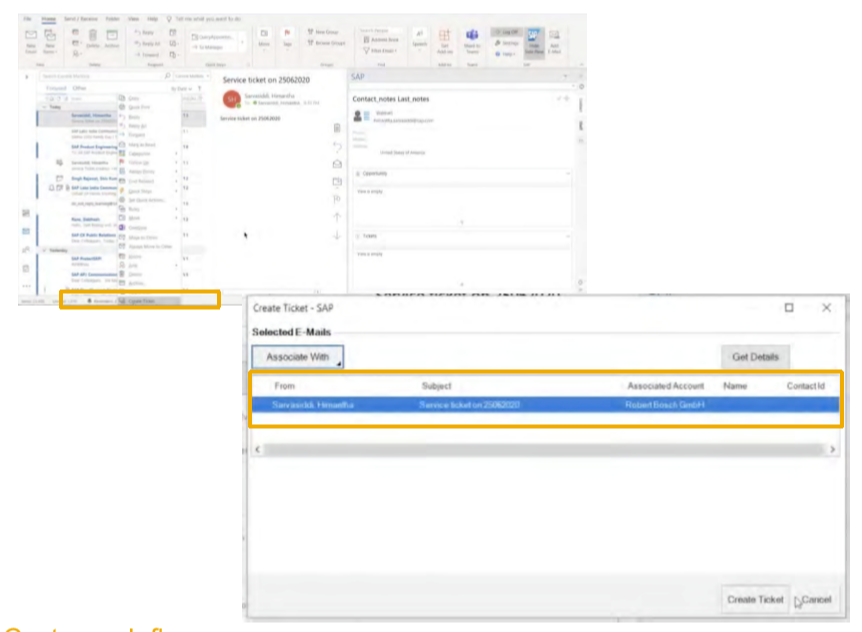Open the By Date sort dropdown

coord(181,88)
